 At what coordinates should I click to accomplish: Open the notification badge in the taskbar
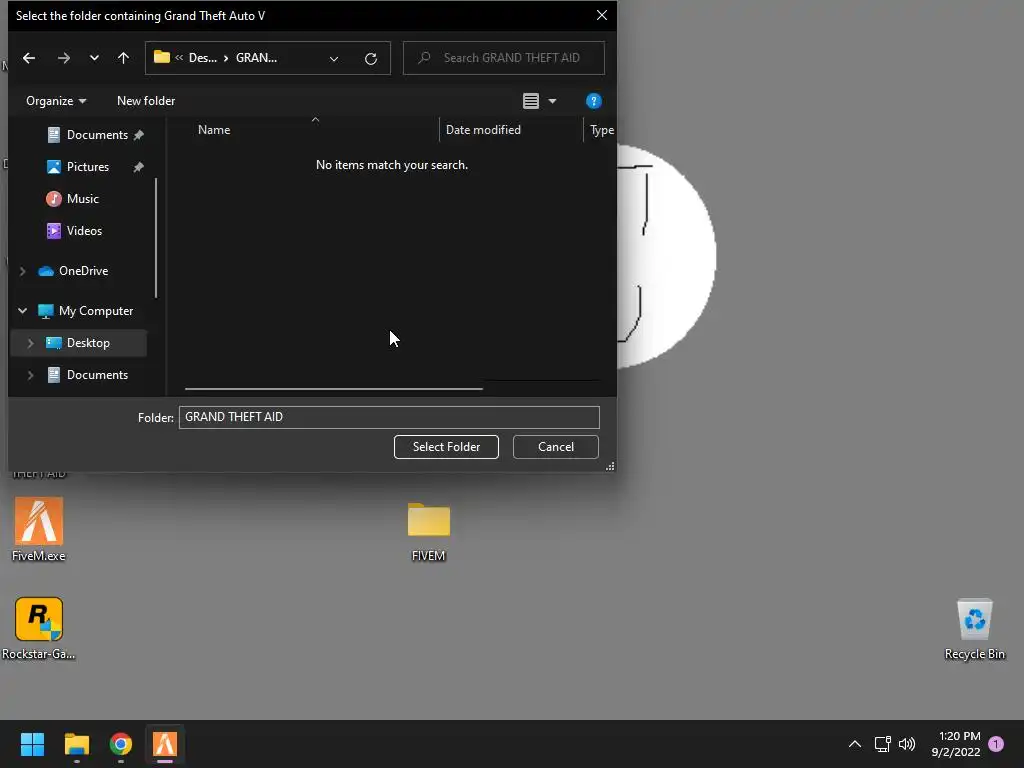pos(996,744)
